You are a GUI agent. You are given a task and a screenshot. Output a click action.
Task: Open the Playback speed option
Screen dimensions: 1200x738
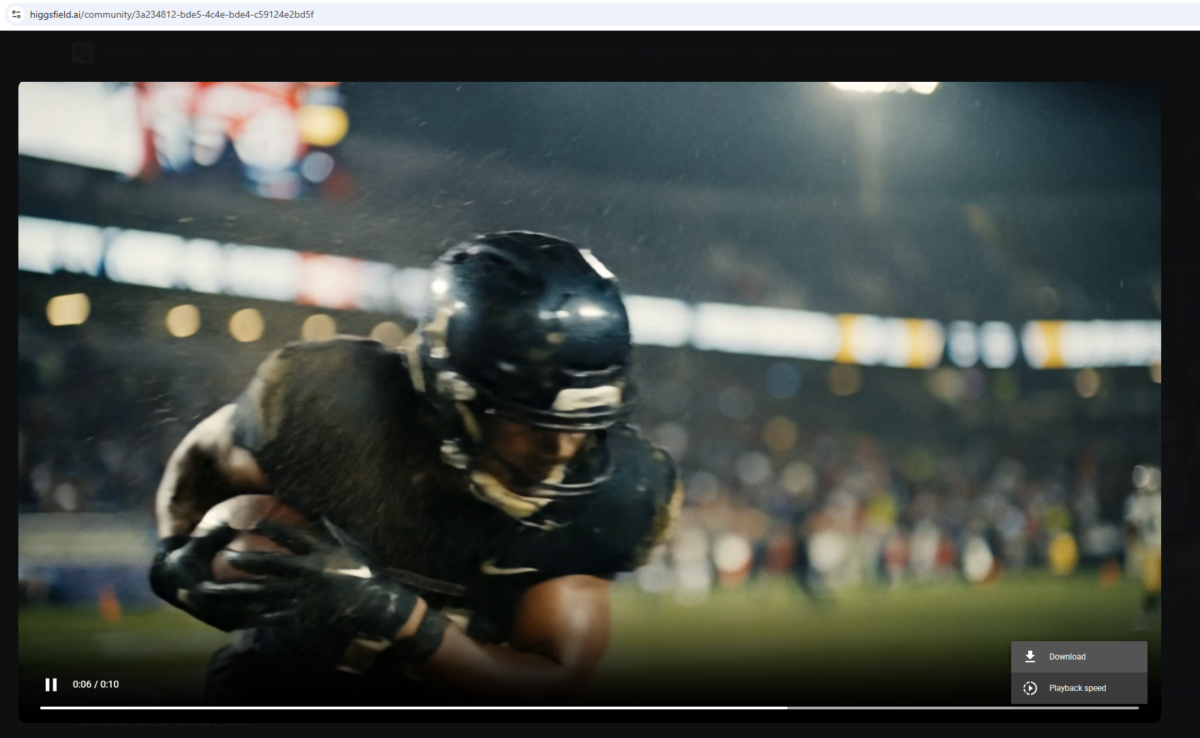(1080, 688)
